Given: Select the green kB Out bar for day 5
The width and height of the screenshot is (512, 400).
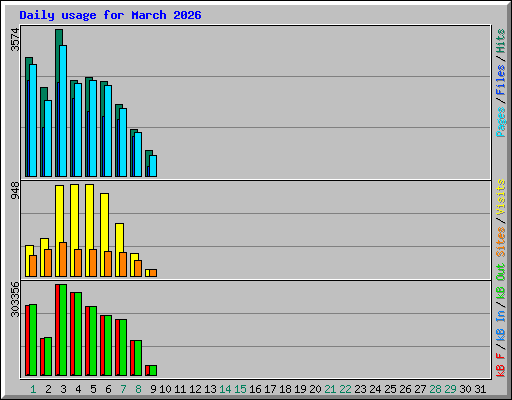Looking at the screenshot, I should tap(93, 341).
